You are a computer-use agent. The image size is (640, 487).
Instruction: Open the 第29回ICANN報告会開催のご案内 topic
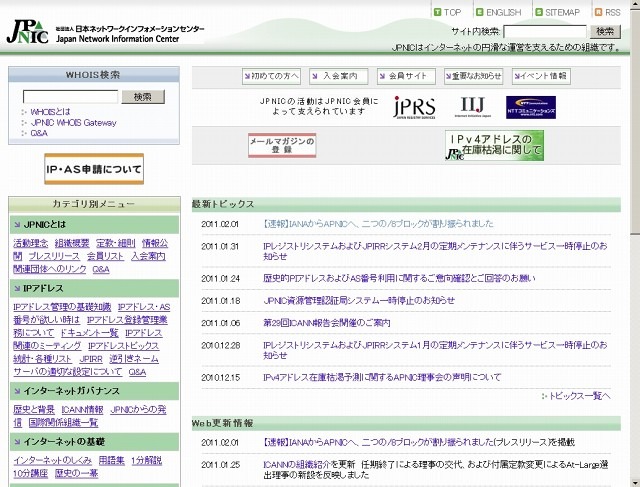327,323
